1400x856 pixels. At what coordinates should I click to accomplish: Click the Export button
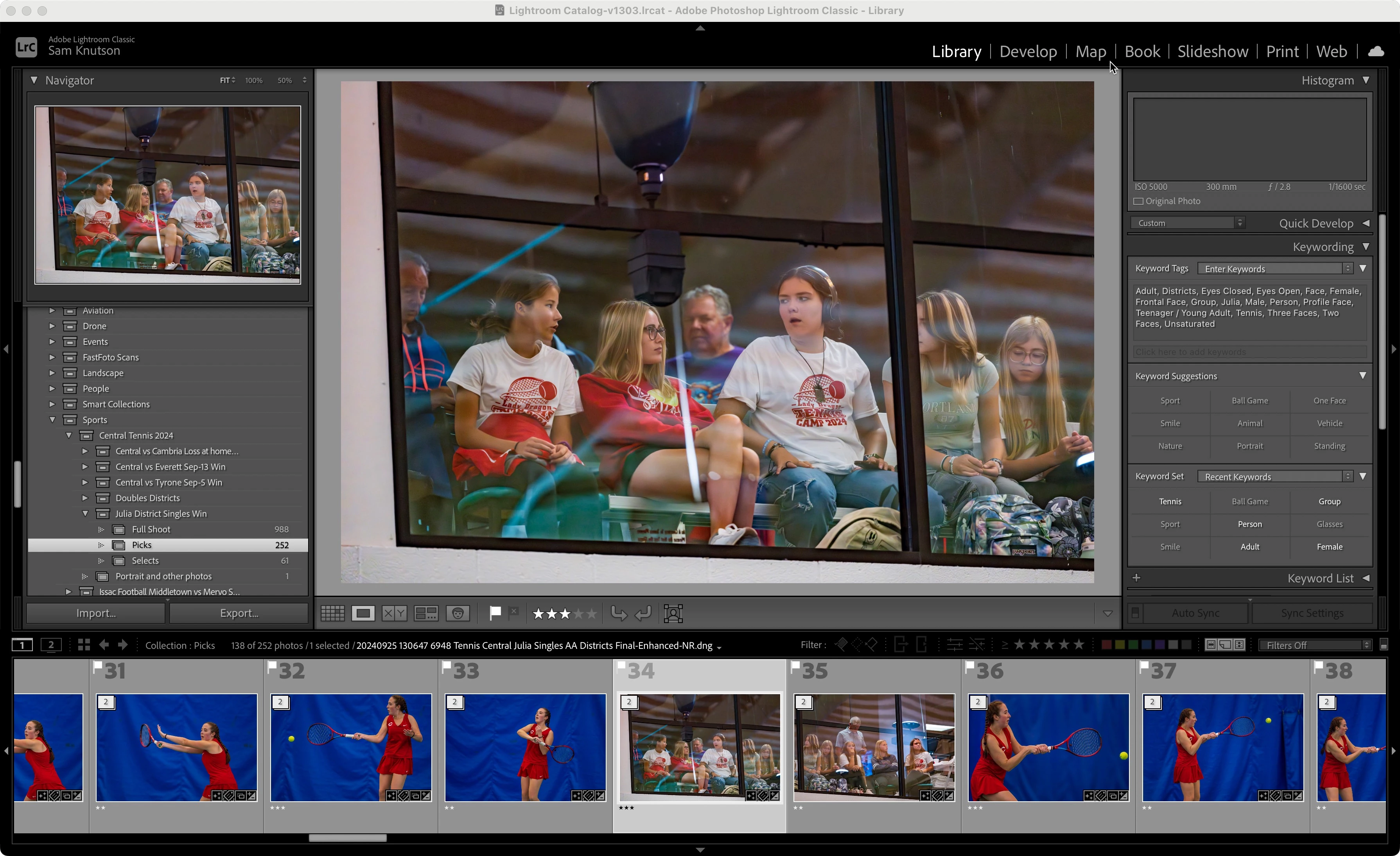pyautogui.click(x=239, y=613)
